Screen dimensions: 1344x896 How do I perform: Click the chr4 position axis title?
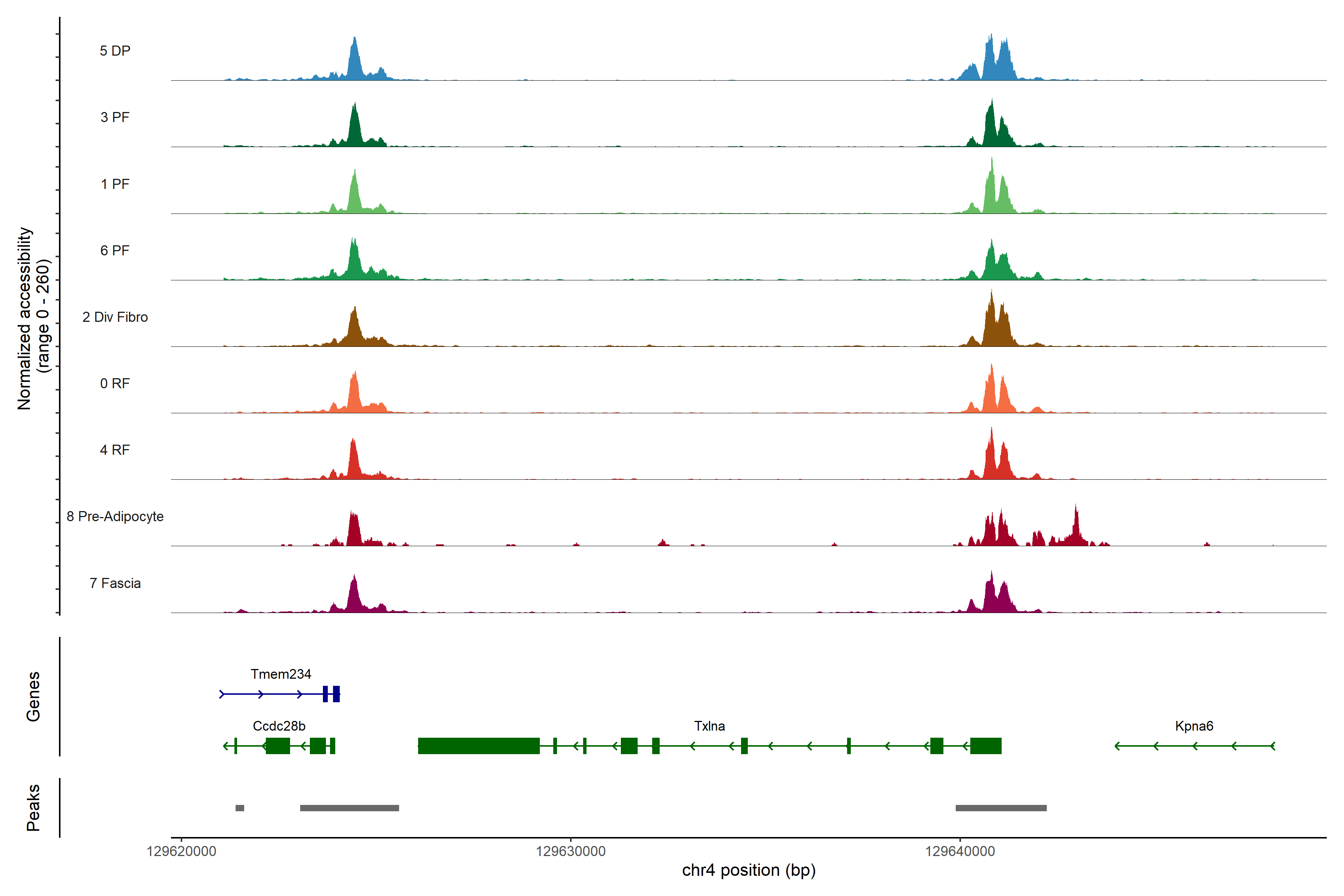(x=749, y=870)
